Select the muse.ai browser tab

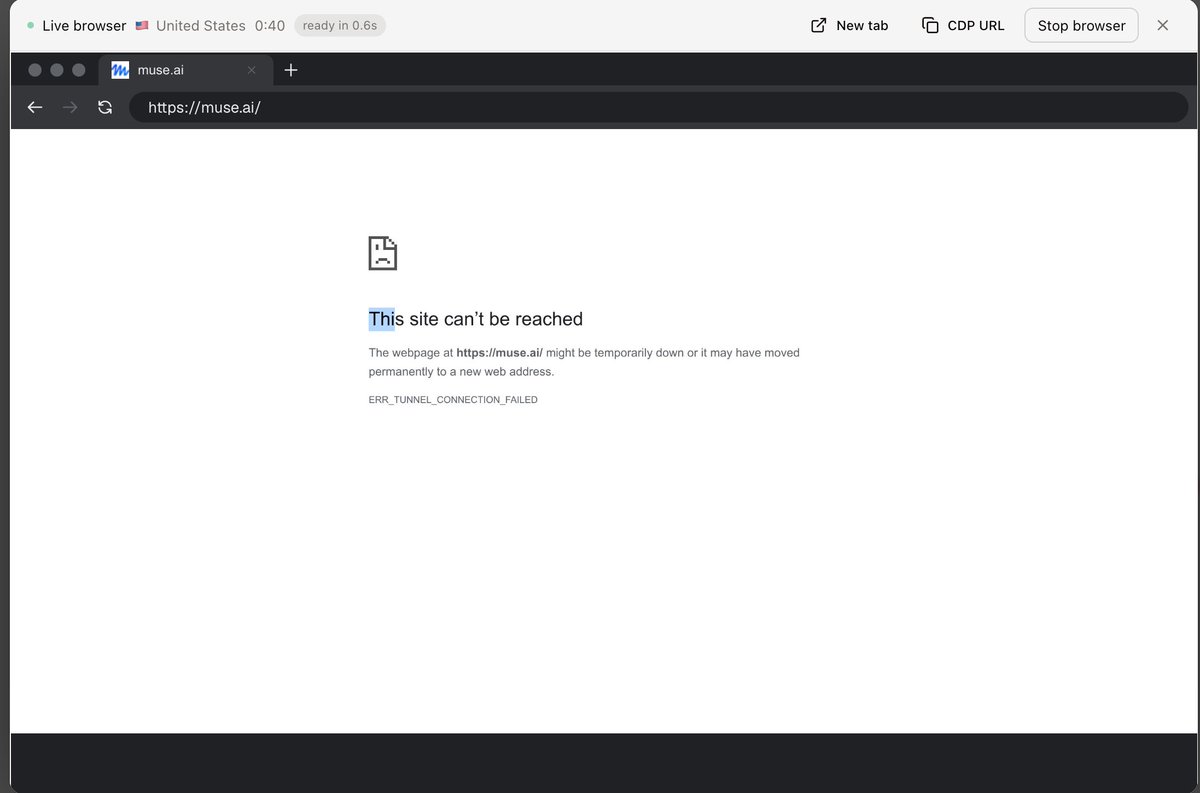click(184, 70)
